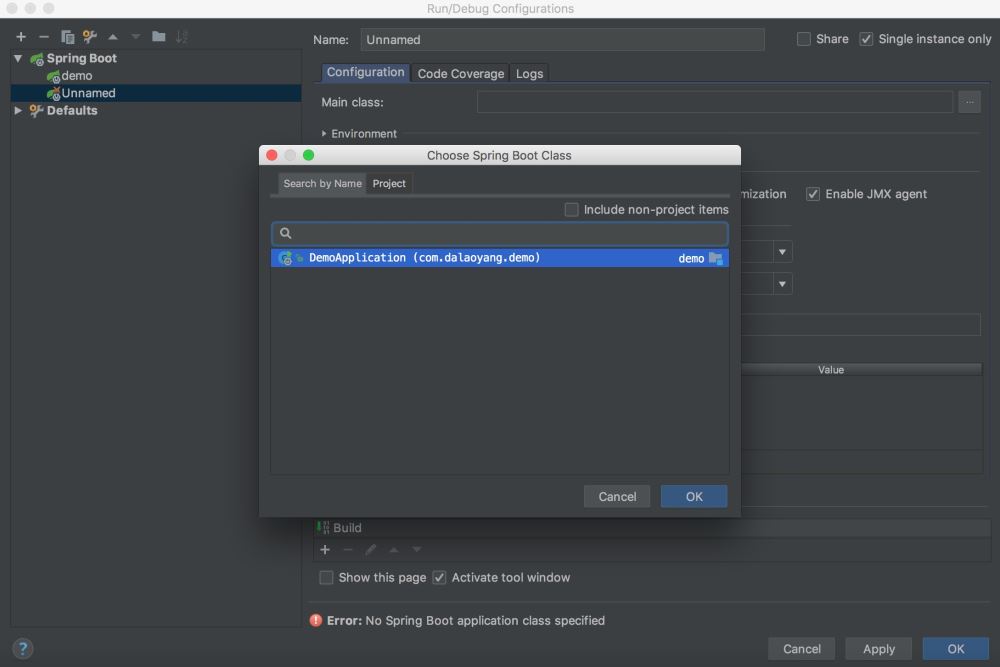Add a new run configuration with plus icon

point(20,37)
